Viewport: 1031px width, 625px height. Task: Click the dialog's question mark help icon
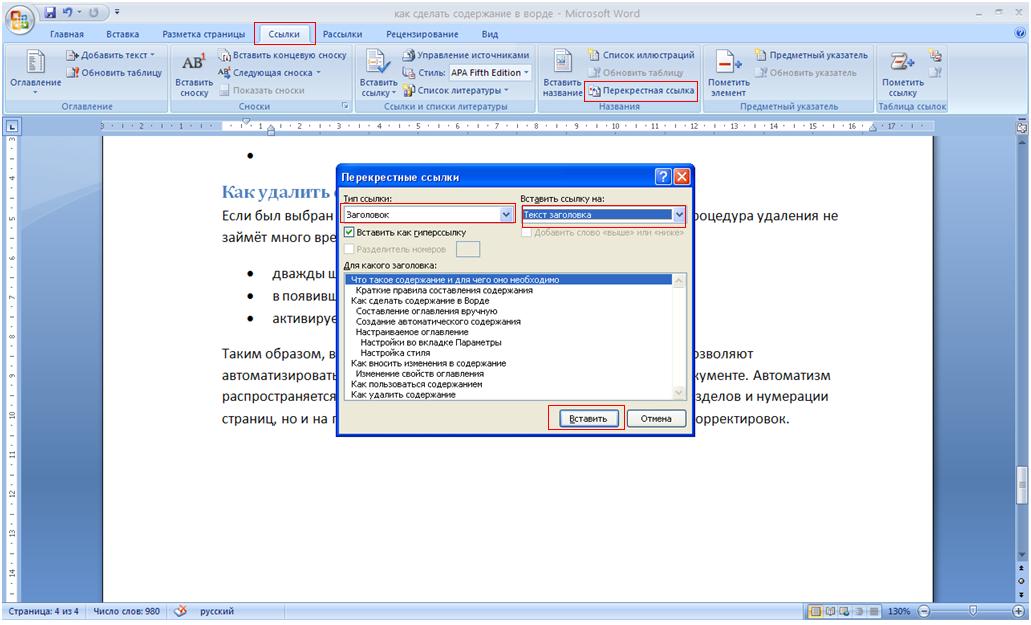click(663, 177)
